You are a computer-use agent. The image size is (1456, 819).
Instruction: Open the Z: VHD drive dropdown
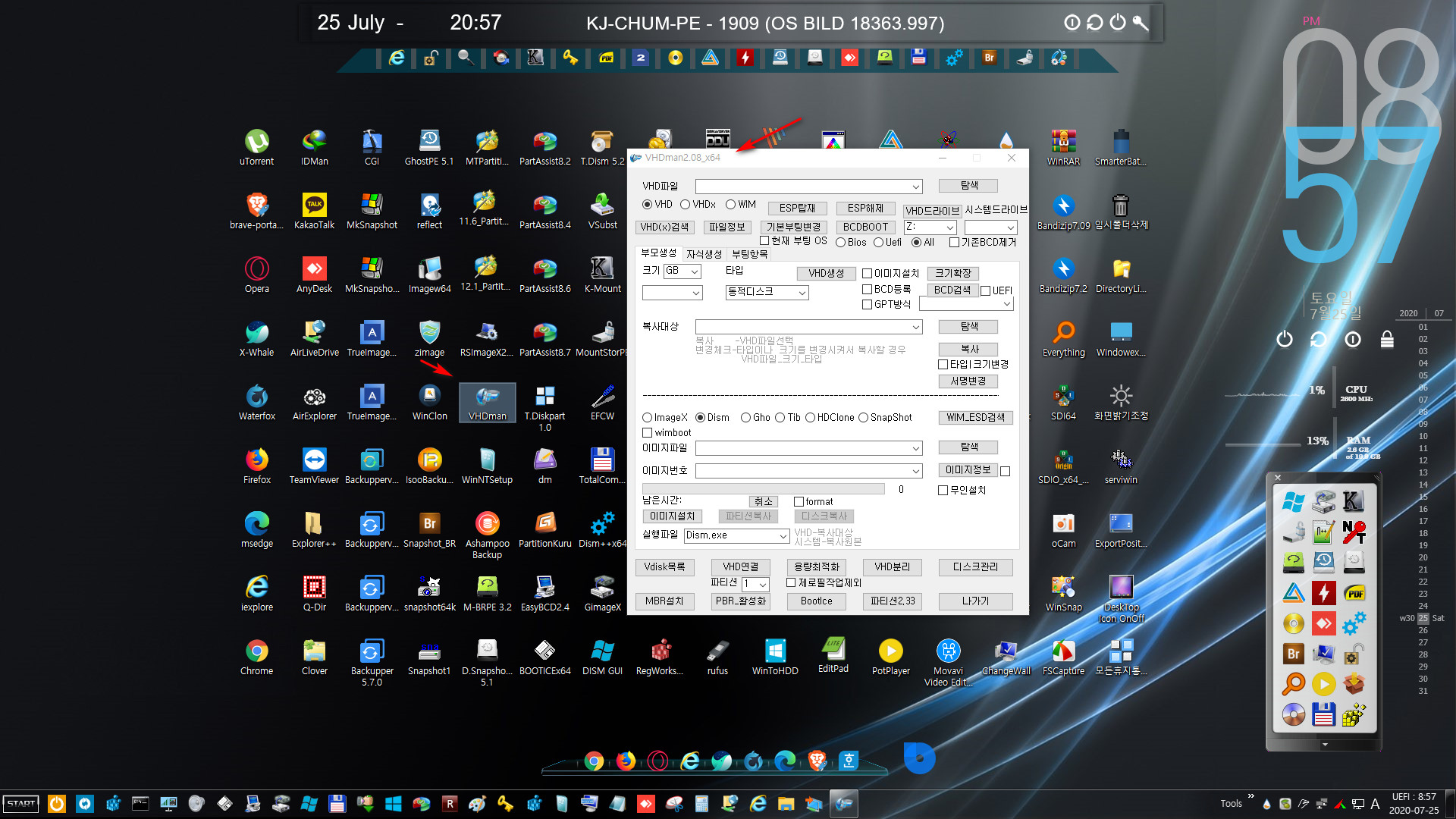point(949,227)
